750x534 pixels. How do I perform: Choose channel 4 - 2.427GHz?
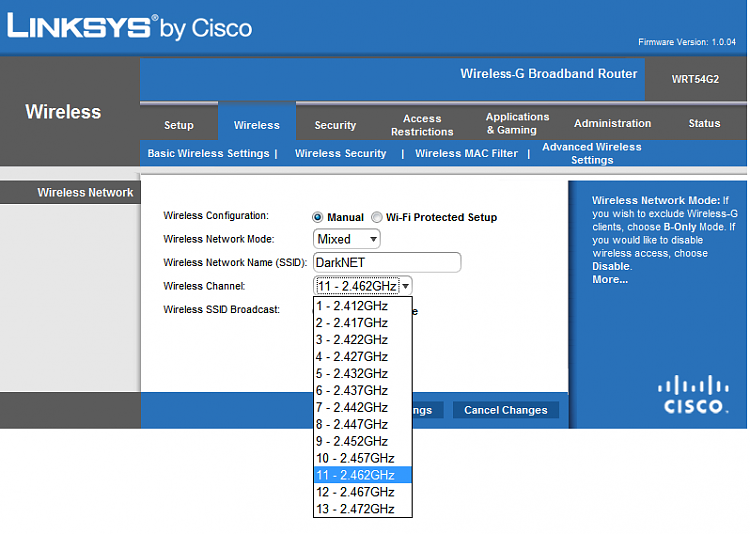coord(363,356)
